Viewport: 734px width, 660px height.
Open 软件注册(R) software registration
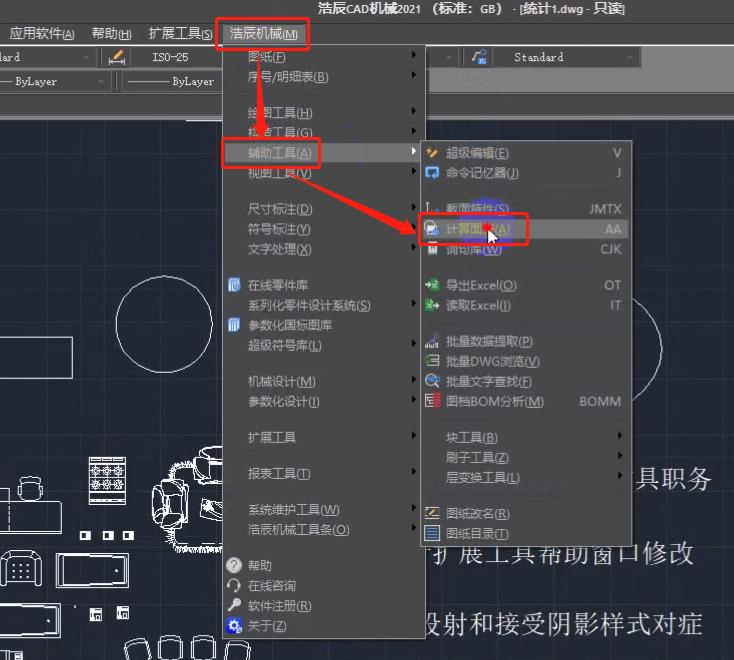tap(323, 606)
